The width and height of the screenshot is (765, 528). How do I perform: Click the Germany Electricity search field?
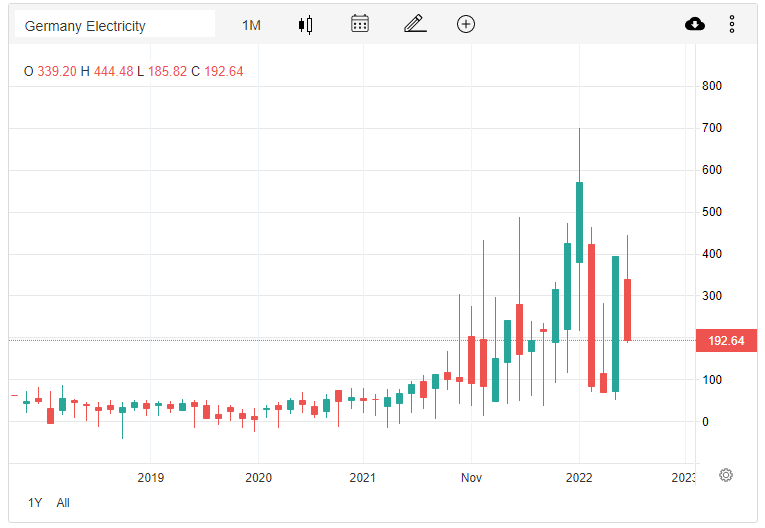(114, 25)
